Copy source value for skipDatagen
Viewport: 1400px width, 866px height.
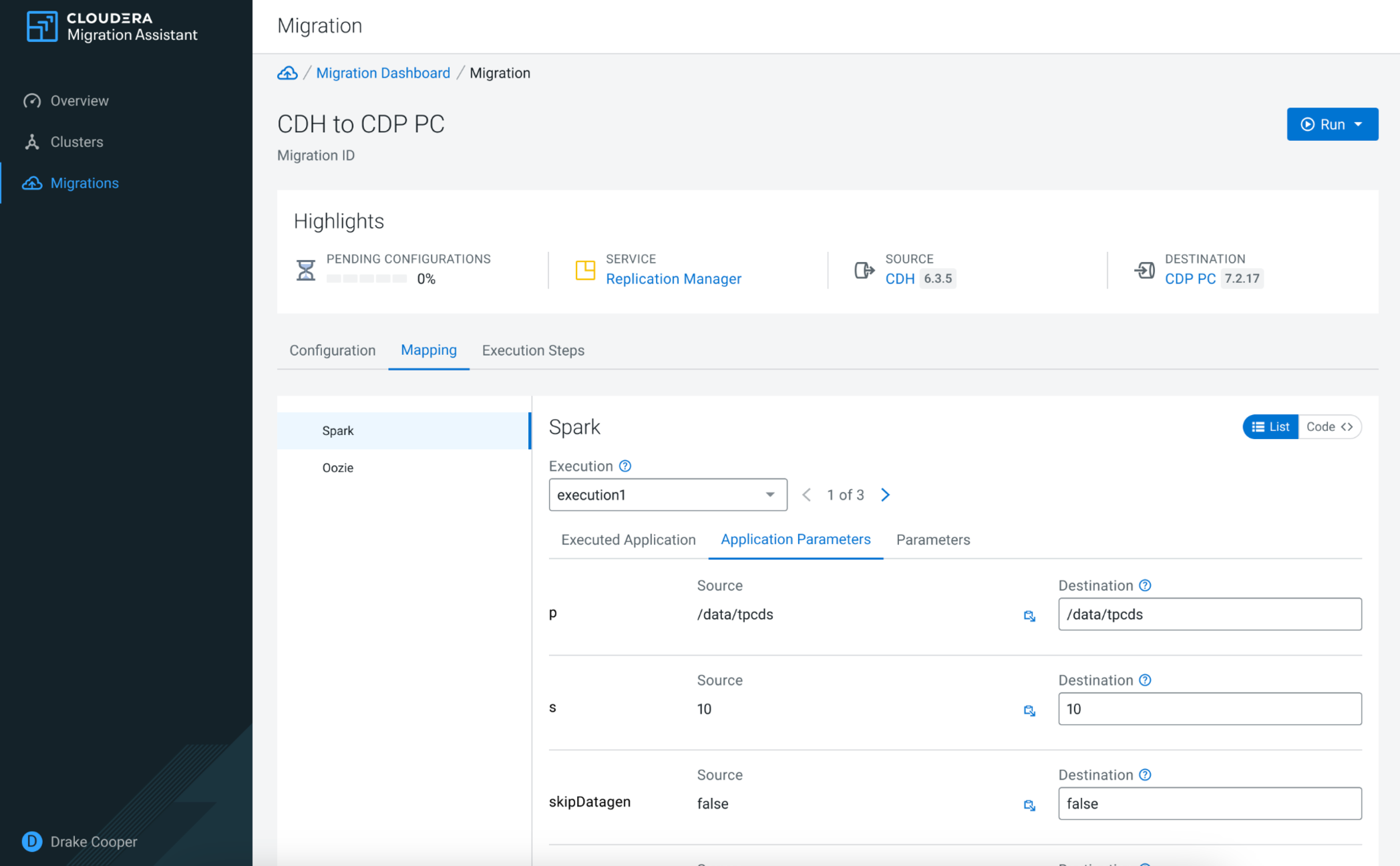[1029, 805]
